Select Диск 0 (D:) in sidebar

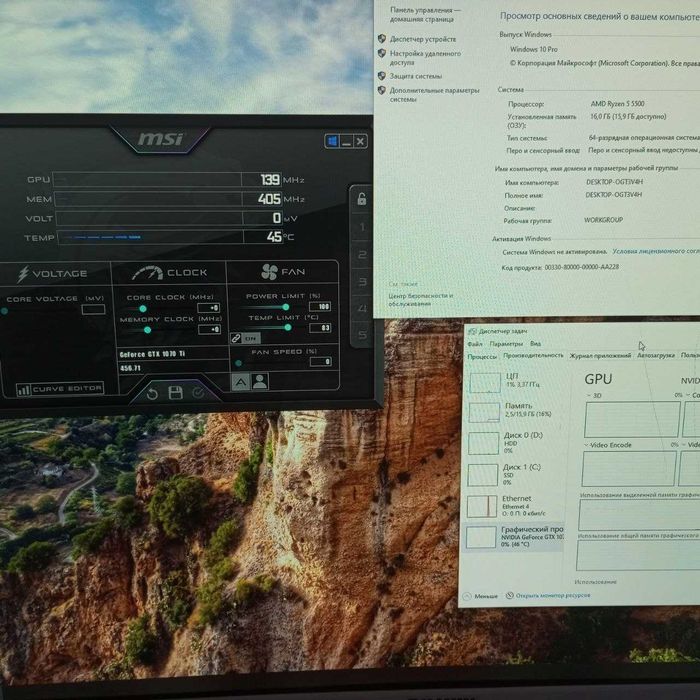tap(516, 442)
